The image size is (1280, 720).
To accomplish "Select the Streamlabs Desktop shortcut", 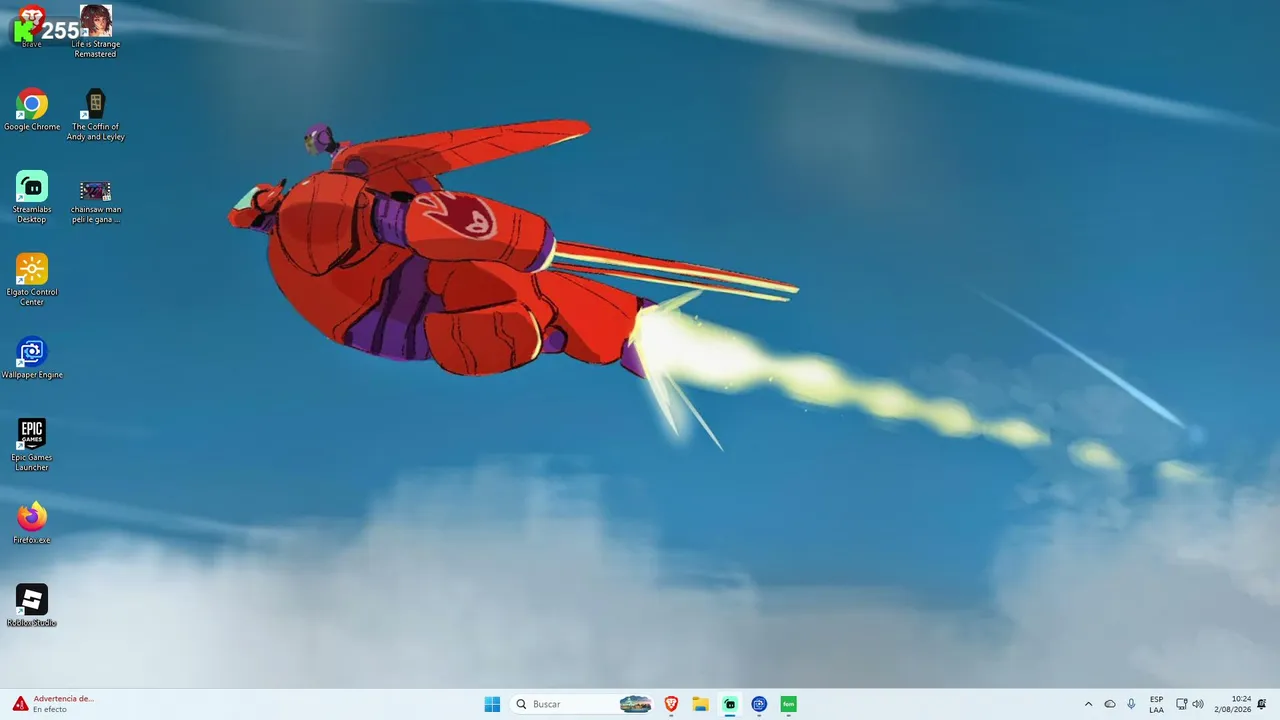I will (x=32, y=197).
